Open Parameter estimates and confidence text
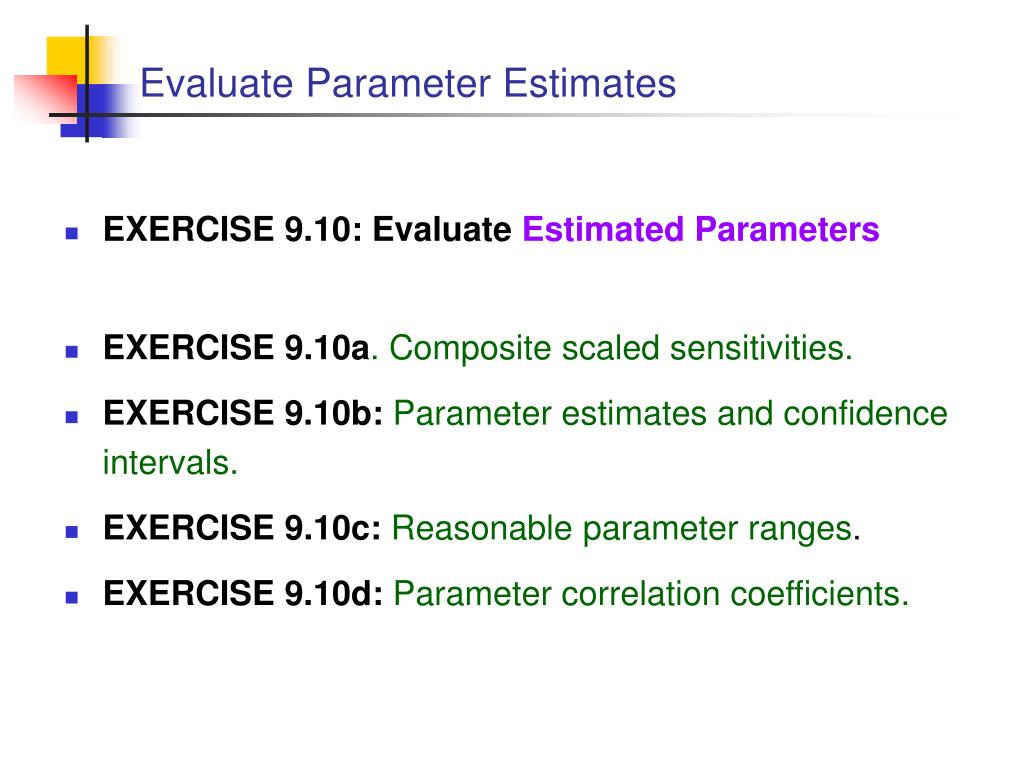This screenshot has width=1024, height=768. tap(670, 413)
